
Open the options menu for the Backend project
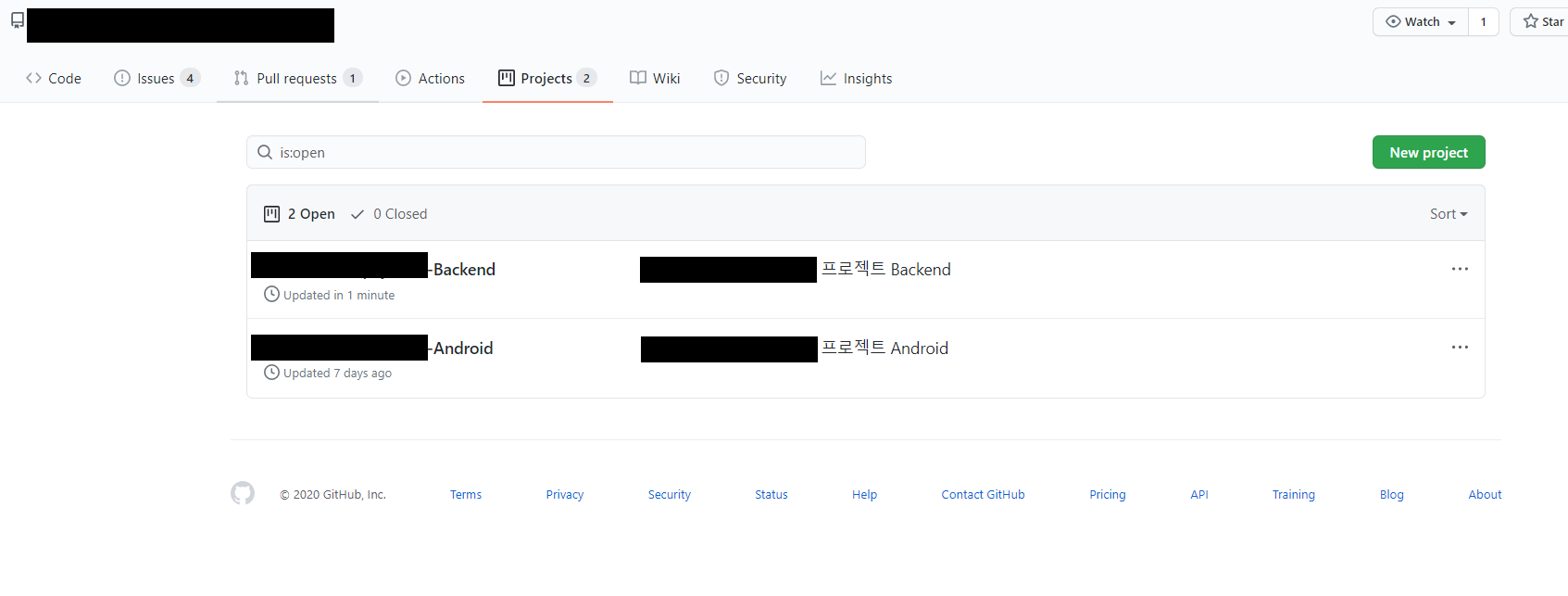[x=1460, y=269]
